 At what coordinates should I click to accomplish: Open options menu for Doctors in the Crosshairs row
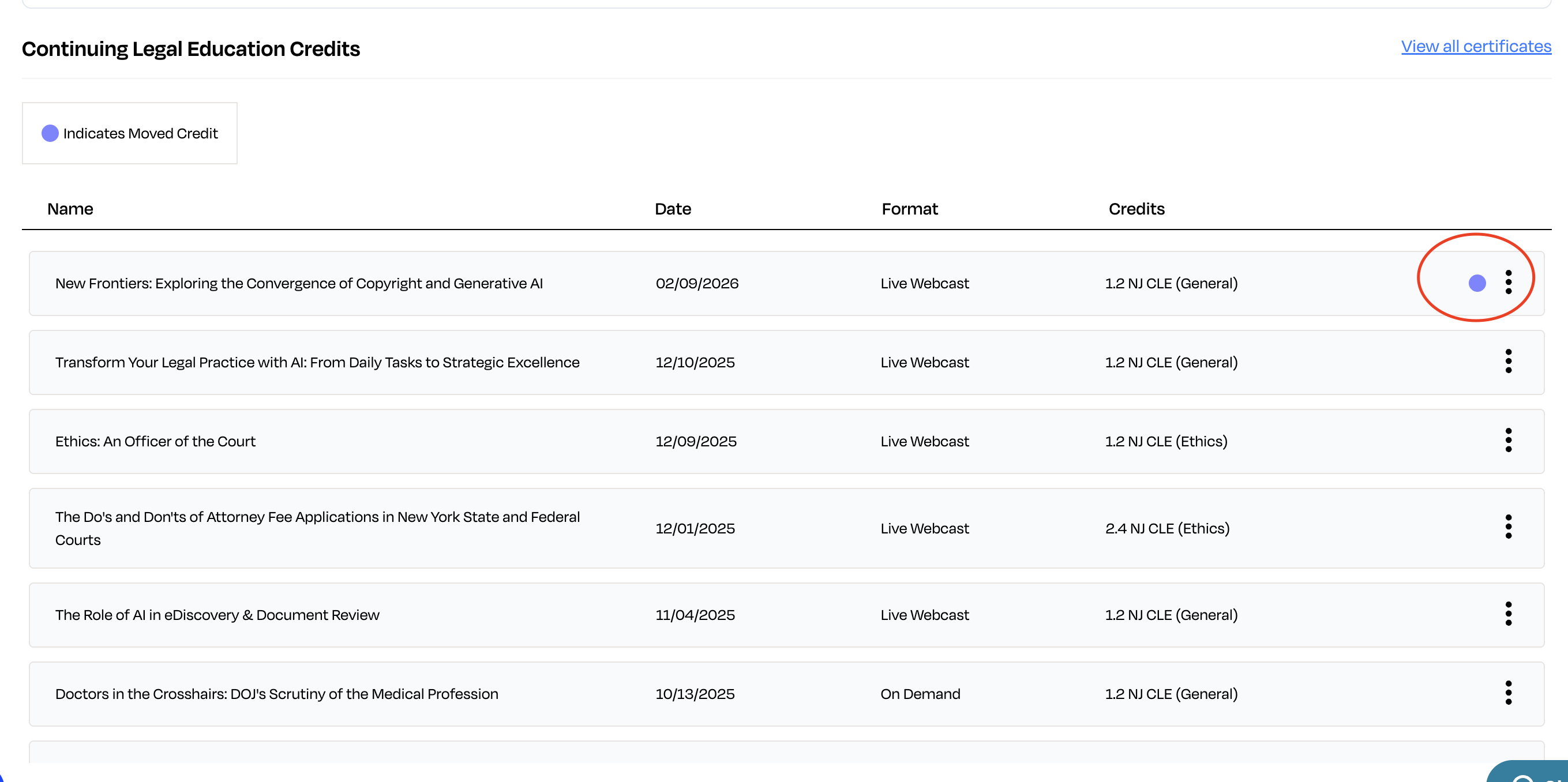tap(1509, 693)
